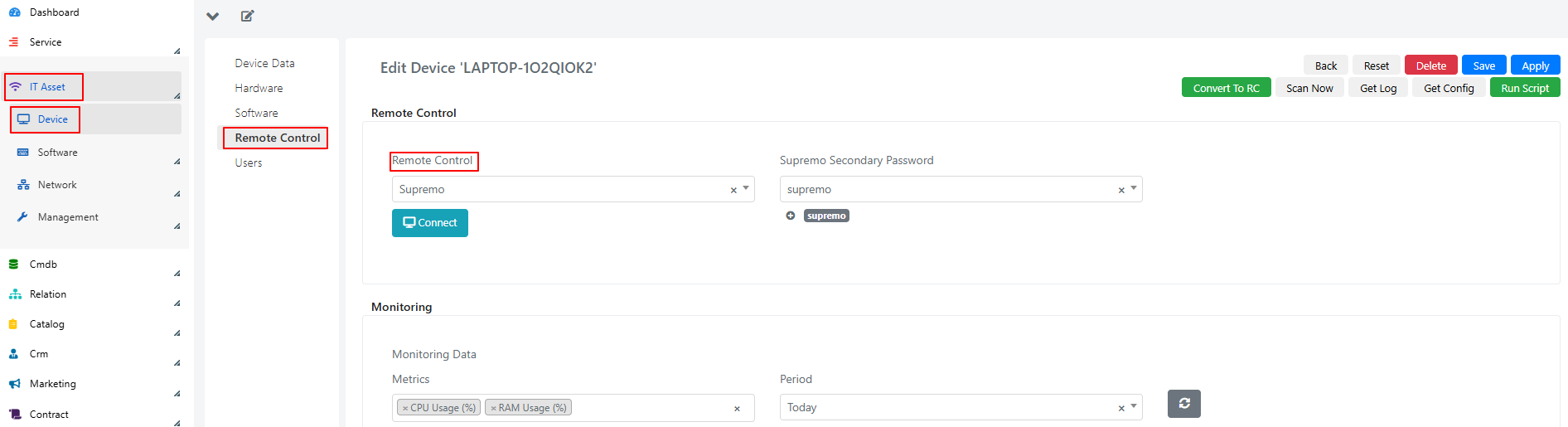Open Dashboard from the sidebar

[x=54, y=12]
